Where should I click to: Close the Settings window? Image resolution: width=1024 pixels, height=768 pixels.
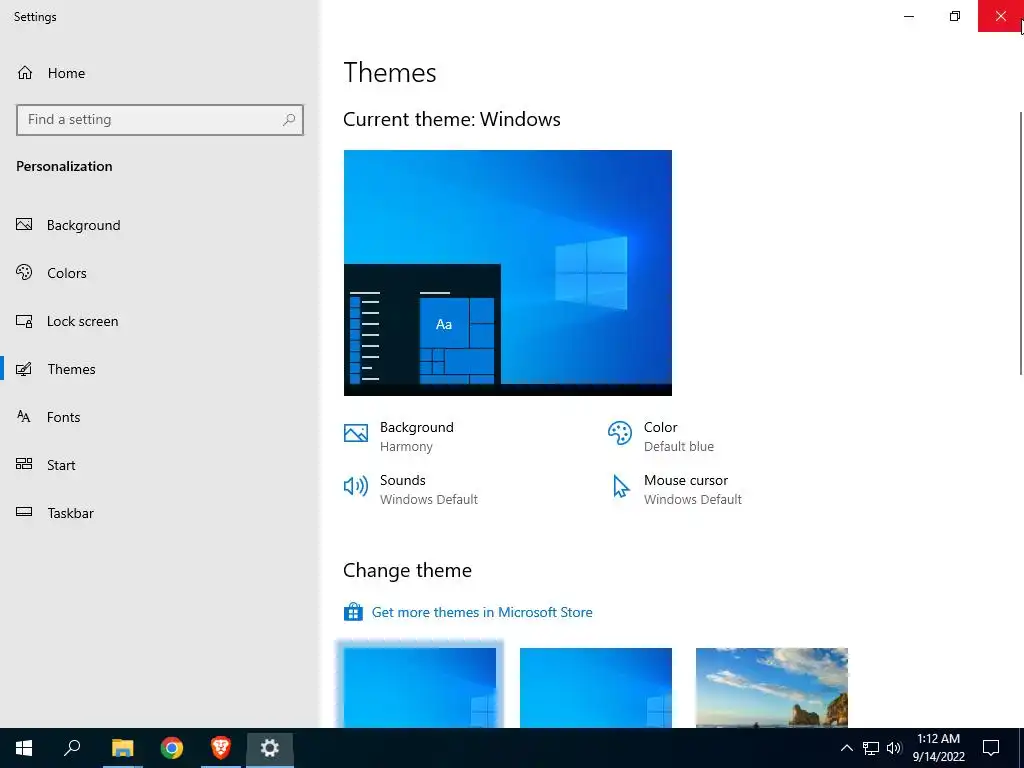[1000, 16]
